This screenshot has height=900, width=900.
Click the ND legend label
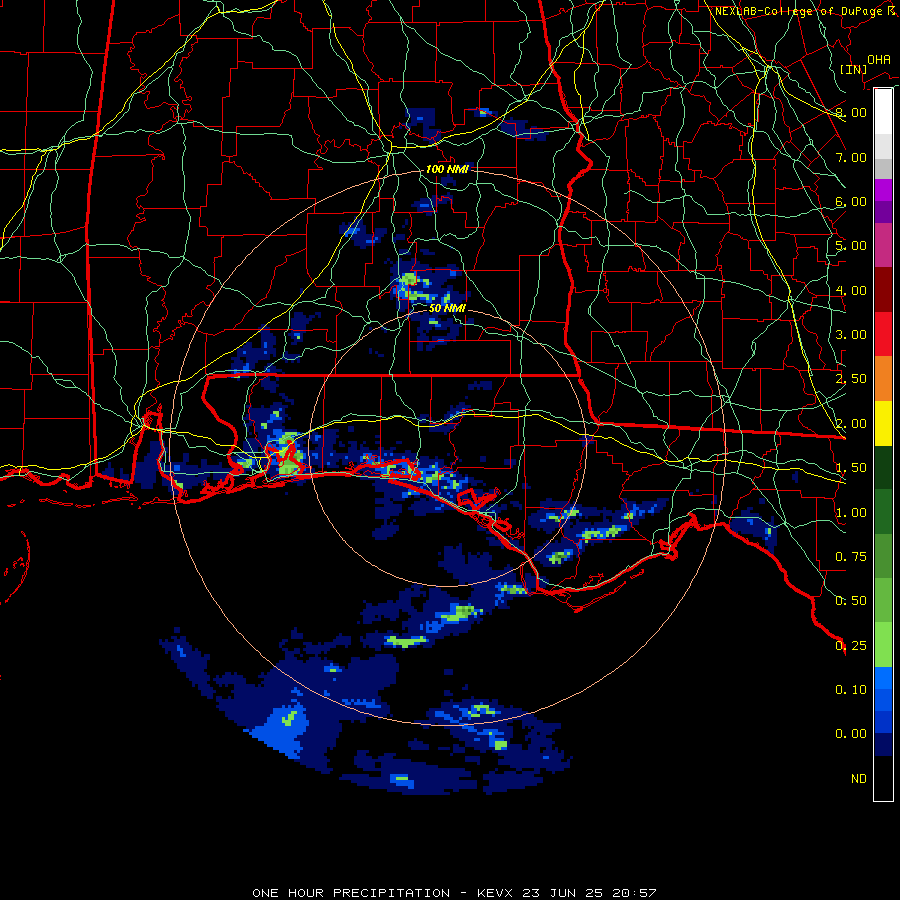click(859, 779)
